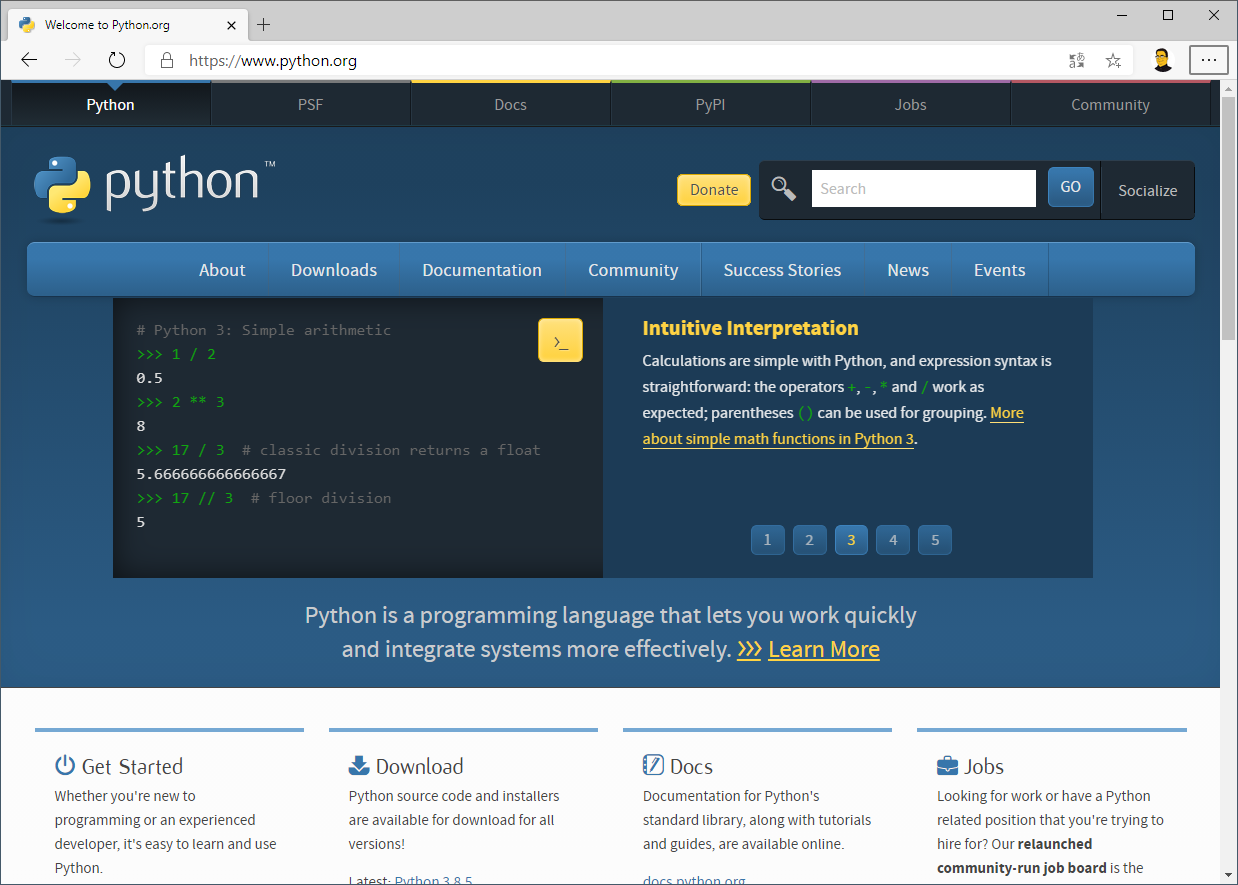Image resolution: width=1238 pixels, height=885 pixels.
Task: Expand the Socialize menu
Action: click(x=1147, y=190)
